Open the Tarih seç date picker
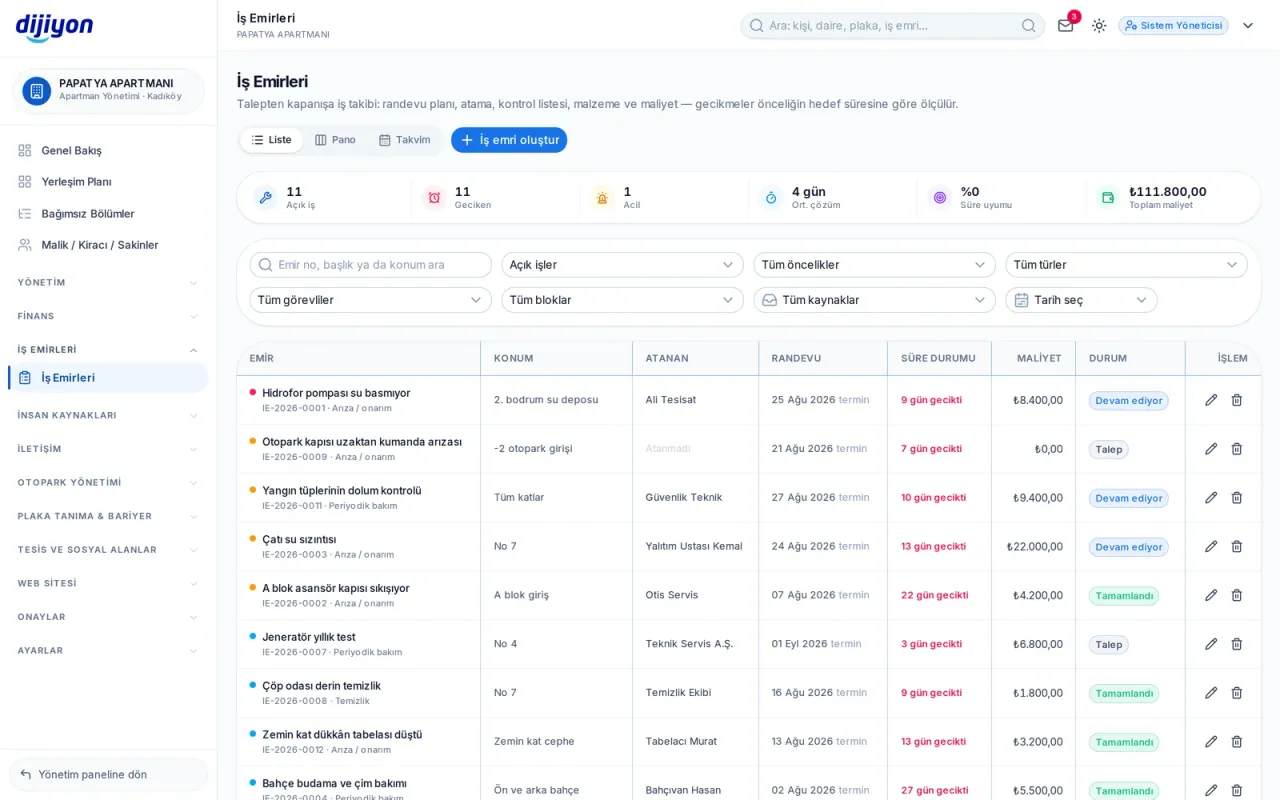The width and height of the screenshot is (1280, 800). click(x=1081, y=300)
